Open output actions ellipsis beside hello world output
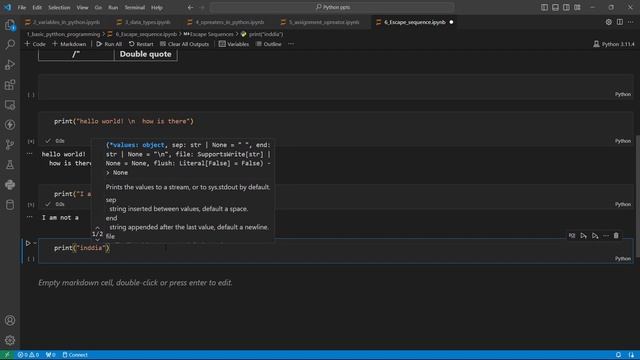640x360 pixels. pos(29,154)
